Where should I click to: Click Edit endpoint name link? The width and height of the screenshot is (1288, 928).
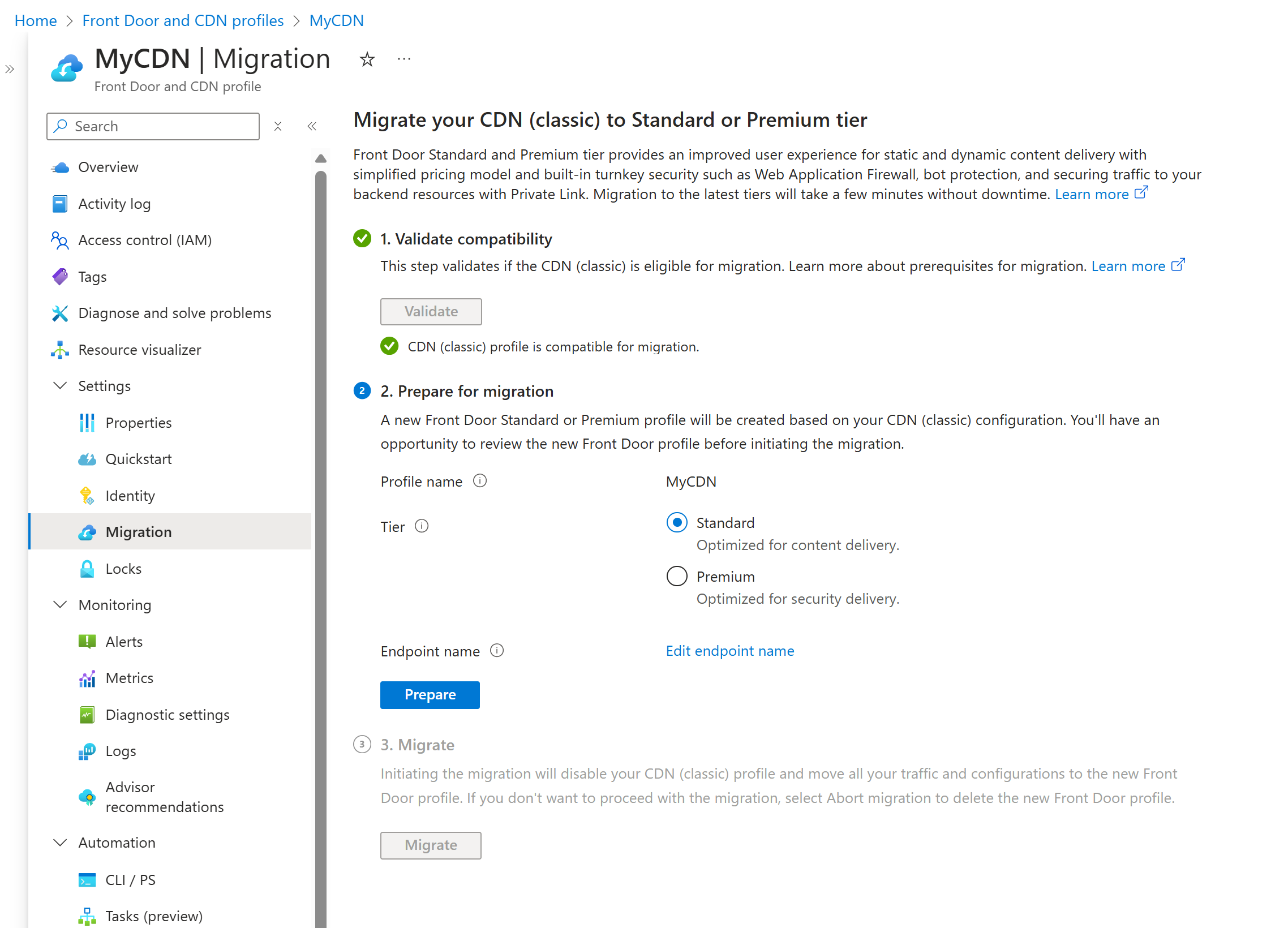click(x=731, y=651)
